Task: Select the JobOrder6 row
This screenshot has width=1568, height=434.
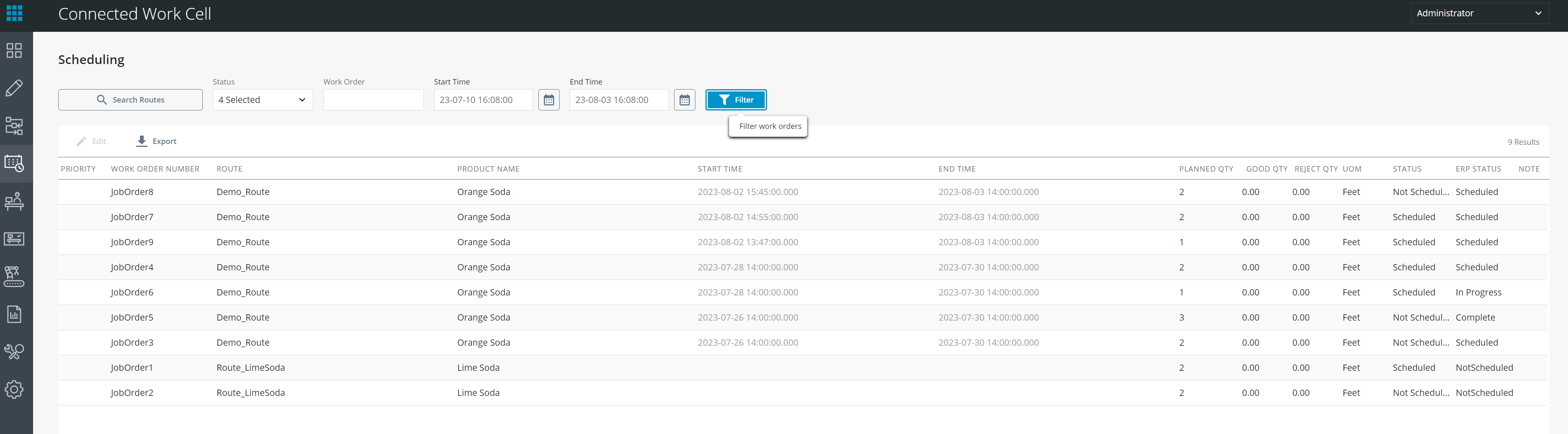Action: [x=132, y=293]
